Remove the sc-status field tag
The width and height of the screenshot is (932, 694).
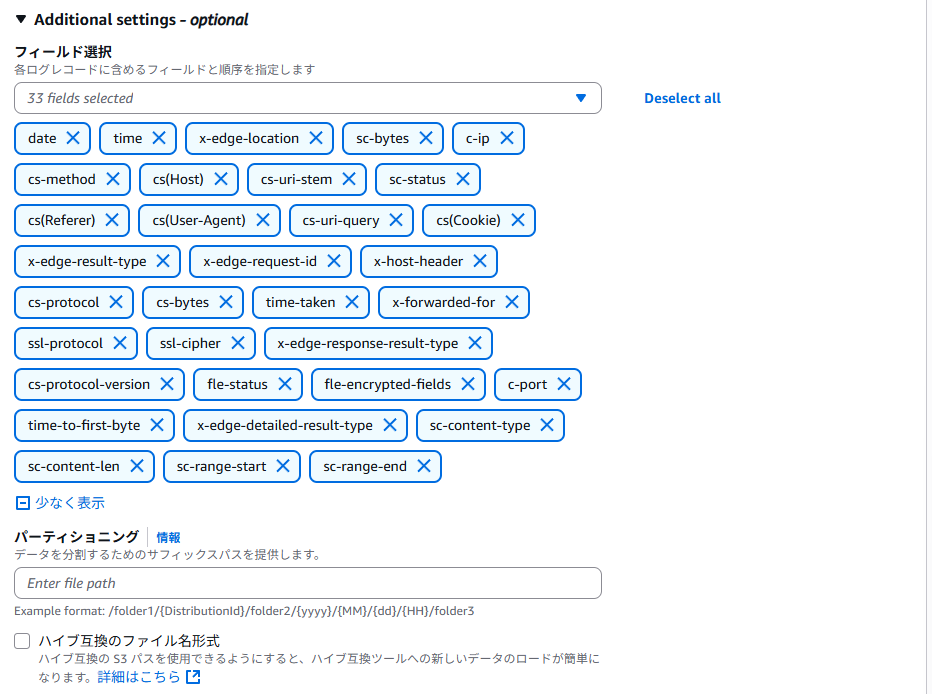click(x=463, y=179)
